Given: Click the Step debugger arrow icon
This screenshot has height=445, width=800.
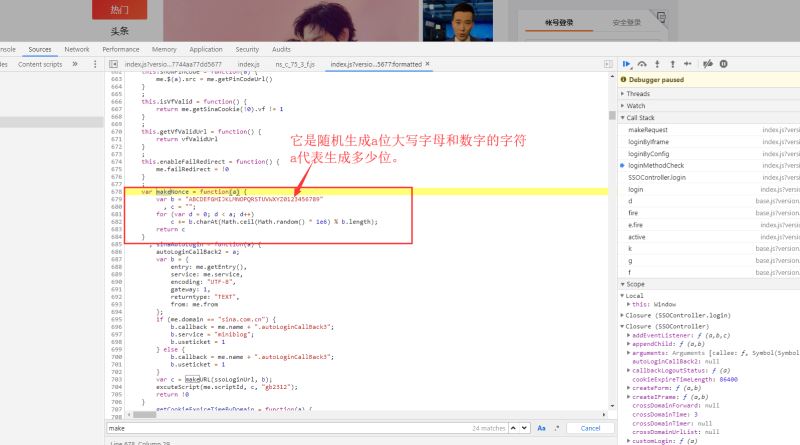Looking at the screenshot, I should point(688,64).
